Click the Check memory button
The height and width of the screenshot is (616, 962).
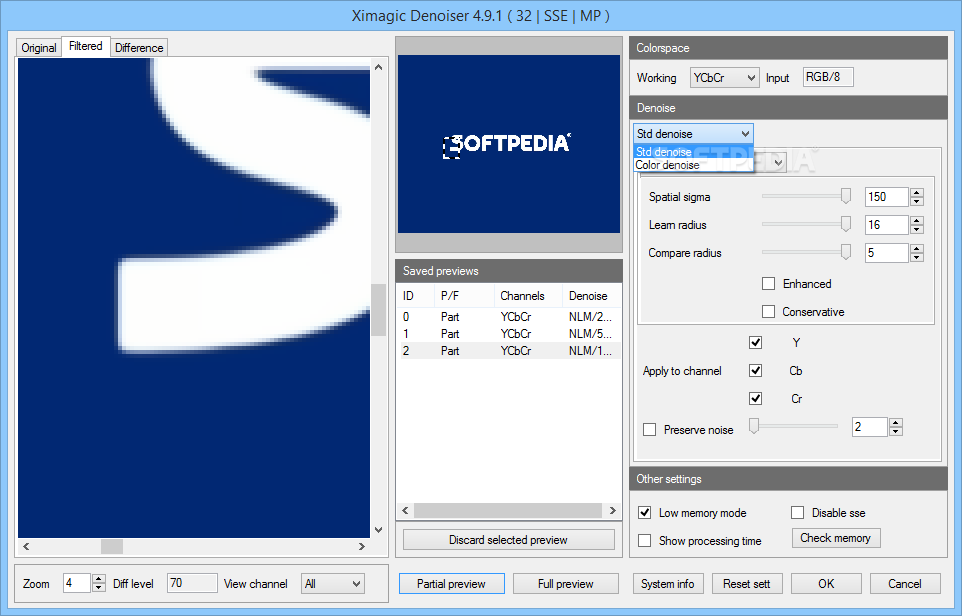tap(836, 538)
